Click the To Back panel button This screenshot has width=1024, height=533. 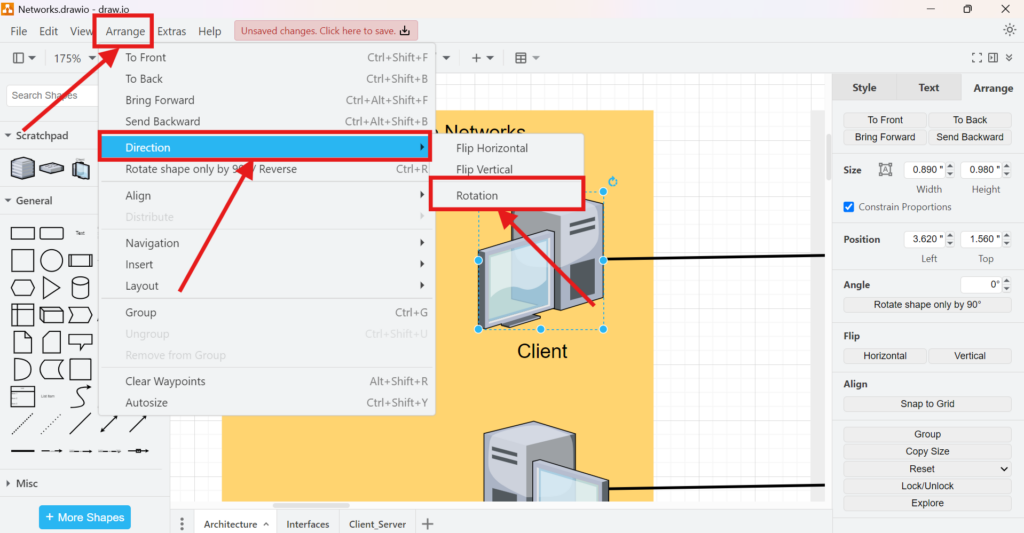(x=970, y=120)
